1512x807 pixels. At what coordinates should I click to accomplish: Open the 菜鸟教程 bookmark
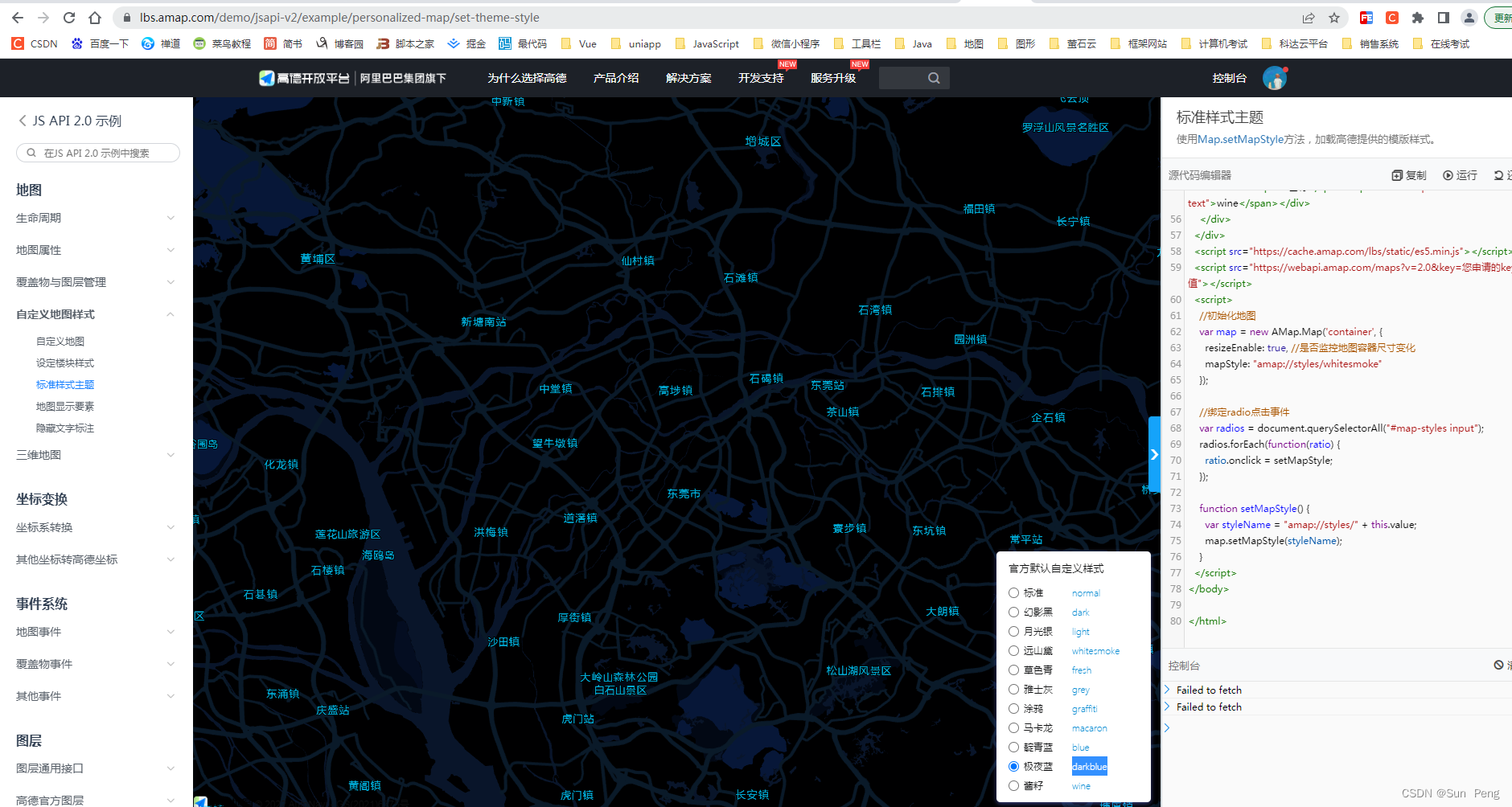[x=222, y=43]
